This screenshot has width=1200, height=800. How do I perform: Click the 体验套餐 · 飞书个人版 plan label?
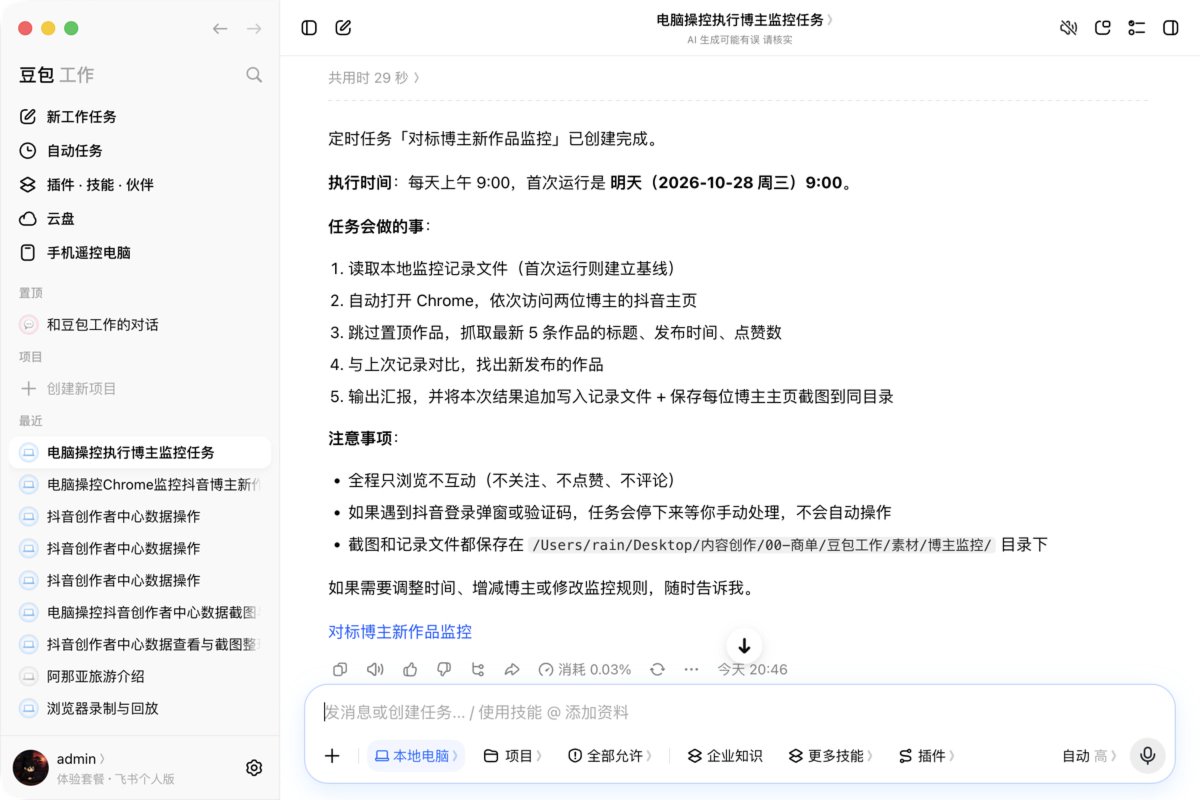point(115,778)
